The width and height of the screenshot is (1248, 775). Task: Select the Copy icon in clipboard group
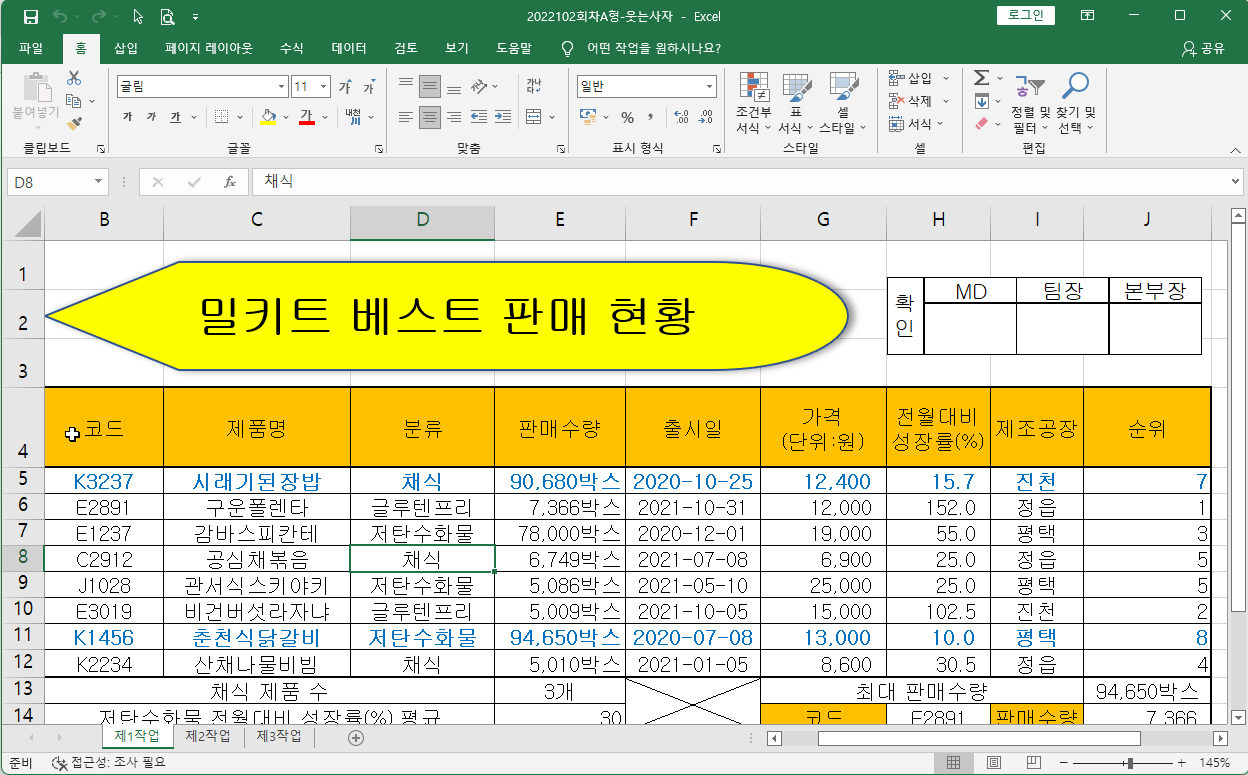click(73, 101)
